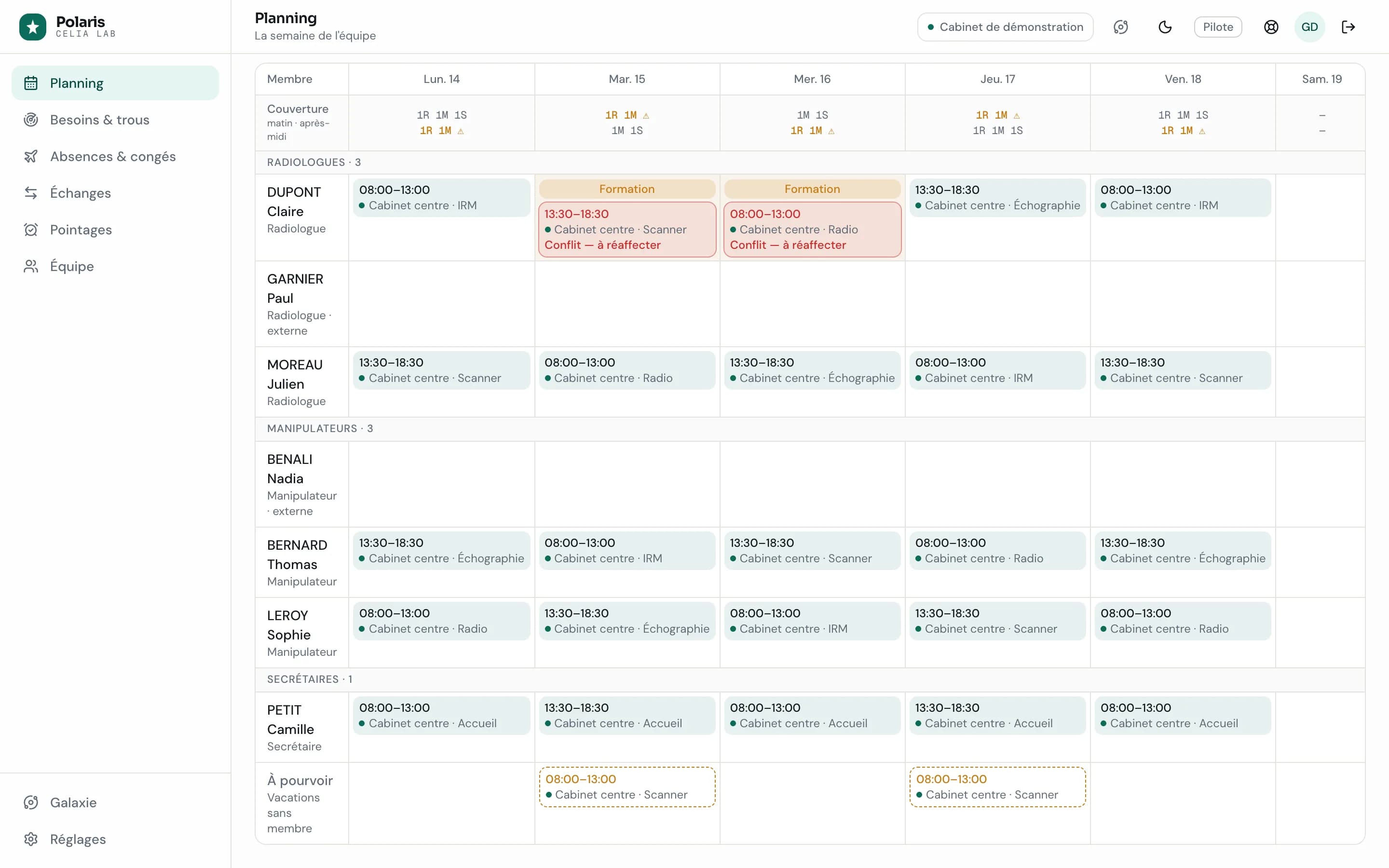Click member name GARNIER Paul
This screenshot has width=1389, height=868.
pyautogui.click(x=295, y=289)
